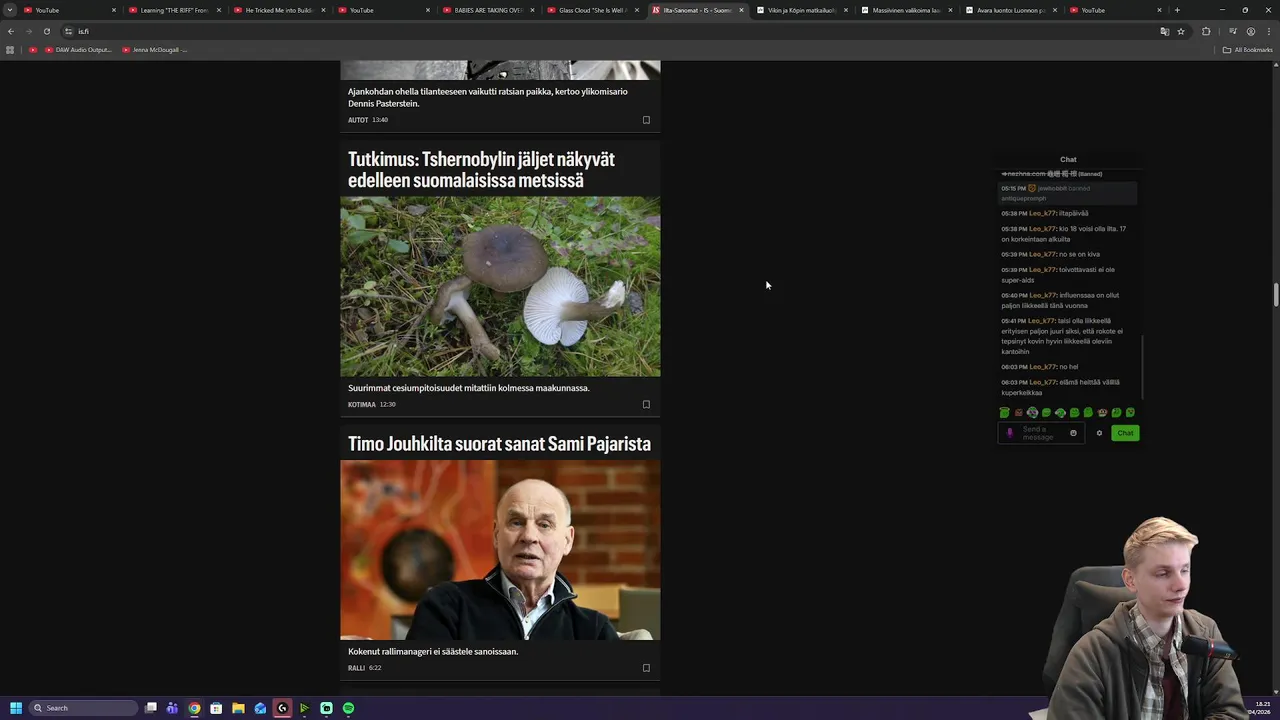The height and width of the screenshot is (720, 1280).
Task: Open the AUTOT category label
Action: click(358, 120)
